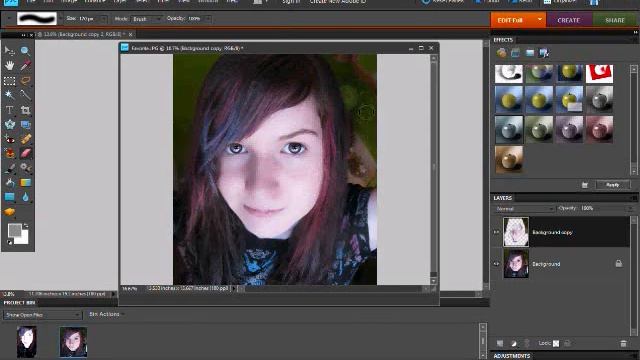Select the Cookie Cutter tool
The image size is (640, 360).
(9, 124)
